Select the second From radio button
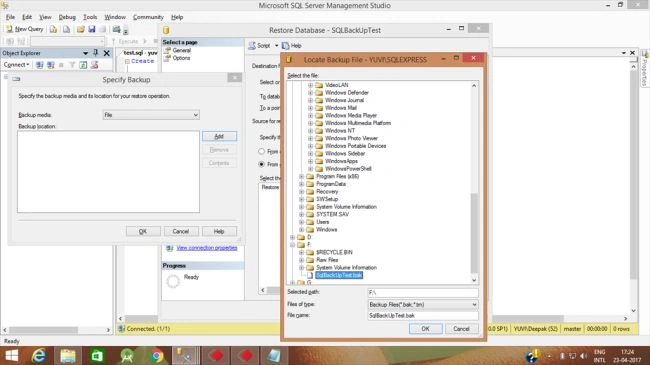The height and width of the screenshot is (365, 650). [x=262, y=164]
